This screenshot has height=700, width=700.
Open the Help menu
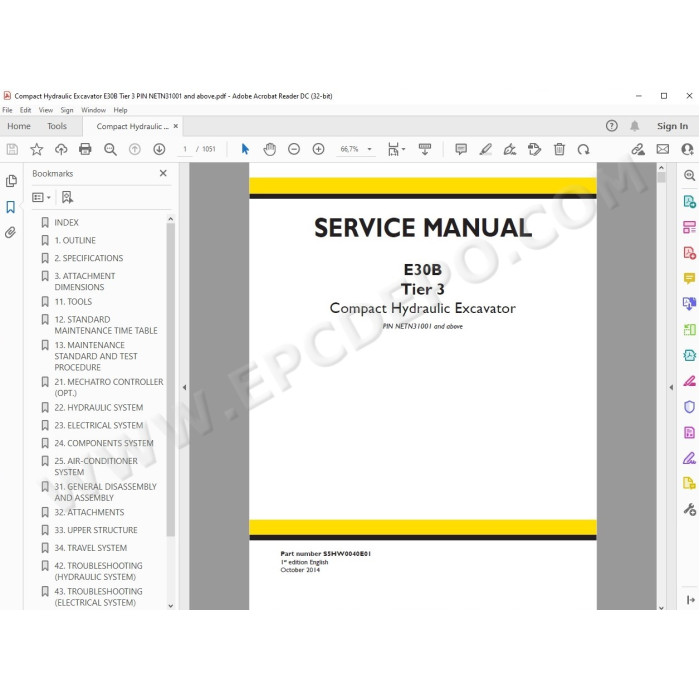click(120, 110)
